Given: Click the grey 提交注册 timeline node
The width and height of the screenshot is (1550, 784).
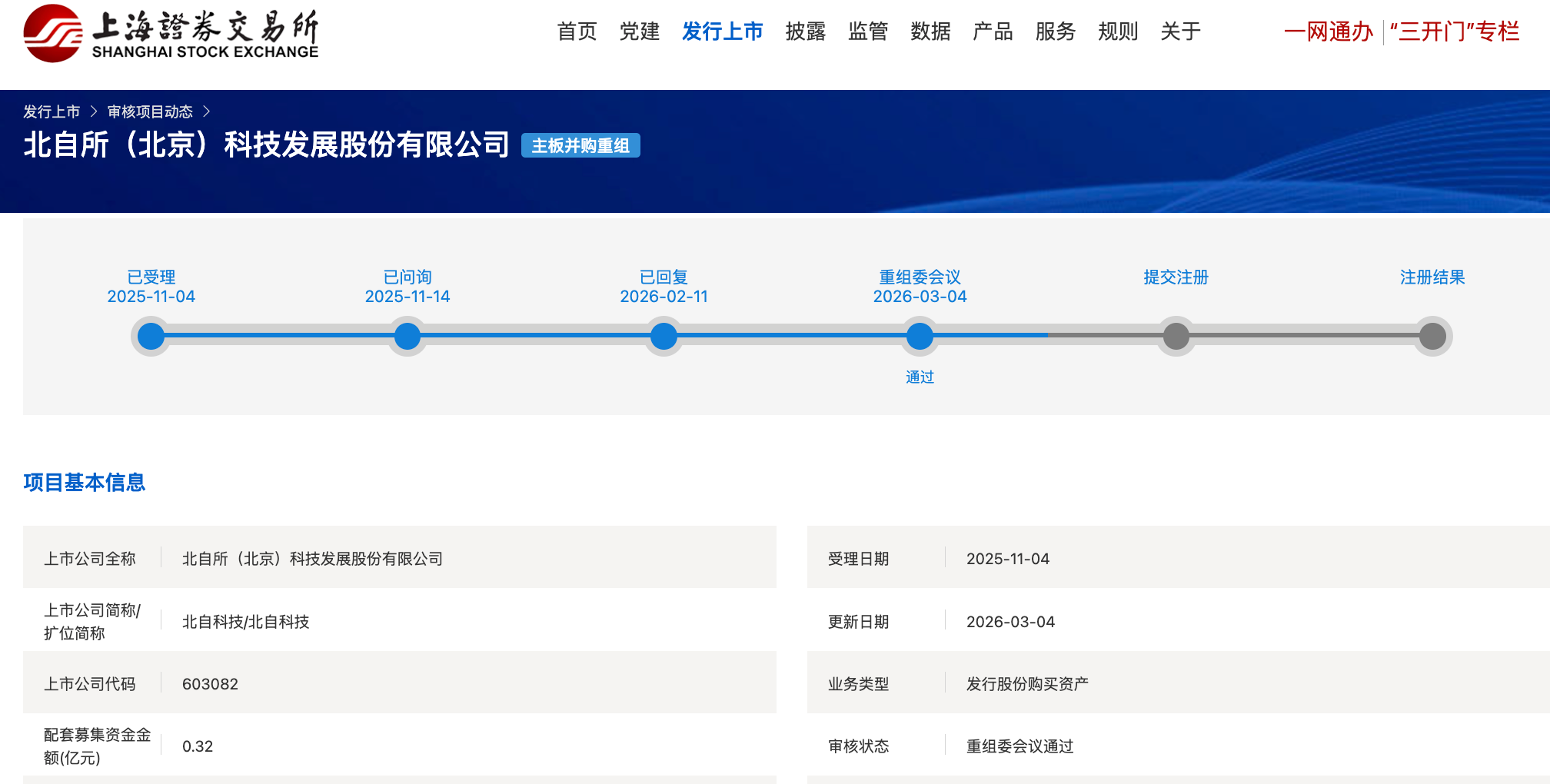Looking at the screenshot, I should pos(1176,336).
